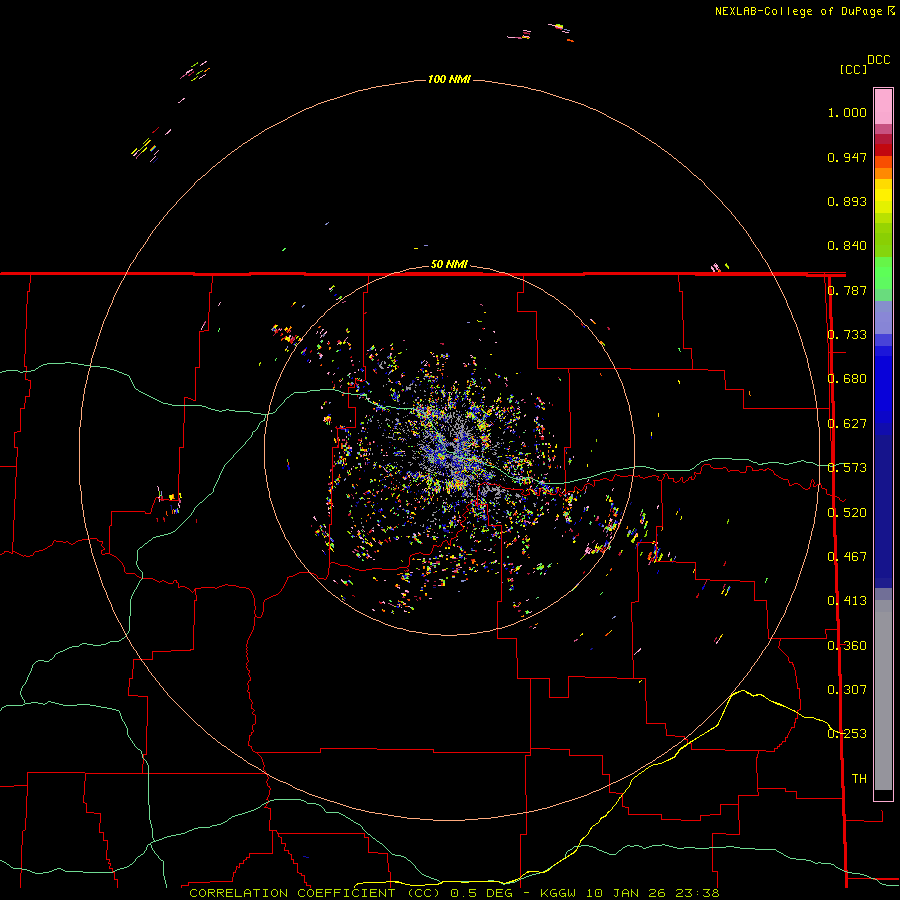The height and width of the screenshot is (900, 900).
Task: Click the CORRELATION COEFFICIENT caption title
Action: 292,893
